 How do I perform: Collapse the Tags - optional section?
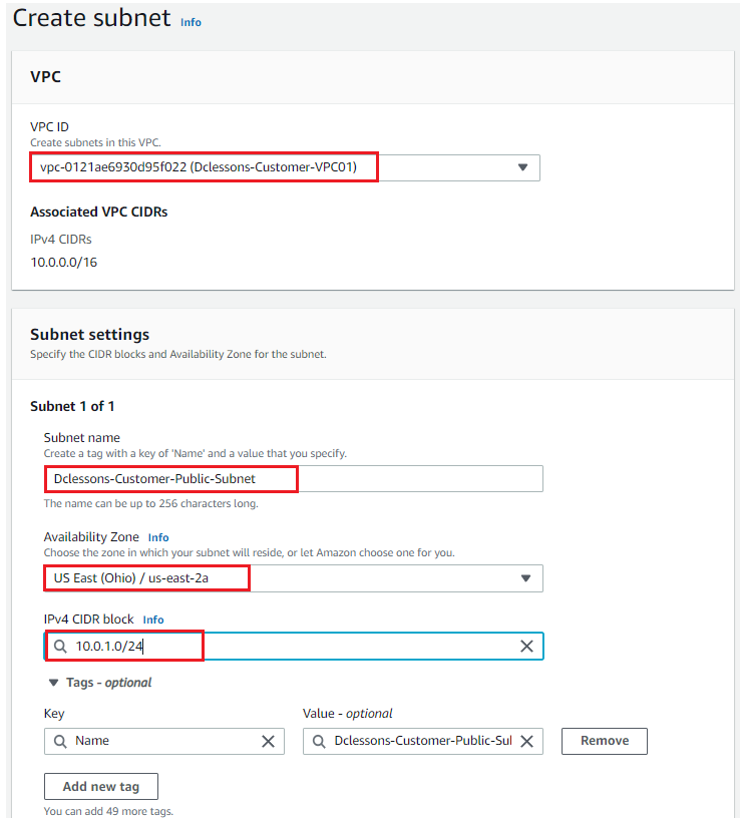(x=53, y=682)
